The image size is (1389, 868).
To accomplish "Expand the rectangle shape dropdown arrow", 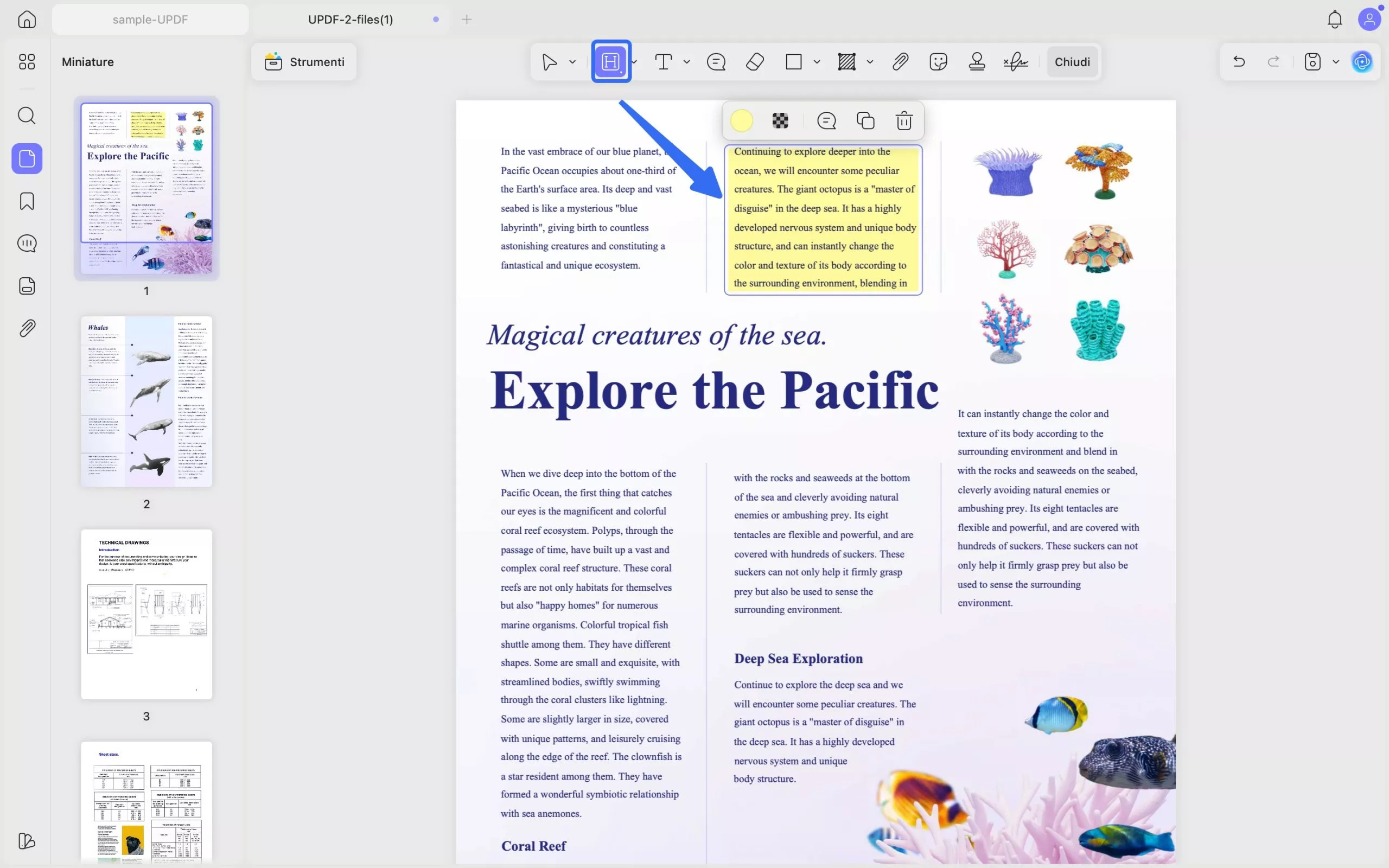I will 817,61.
